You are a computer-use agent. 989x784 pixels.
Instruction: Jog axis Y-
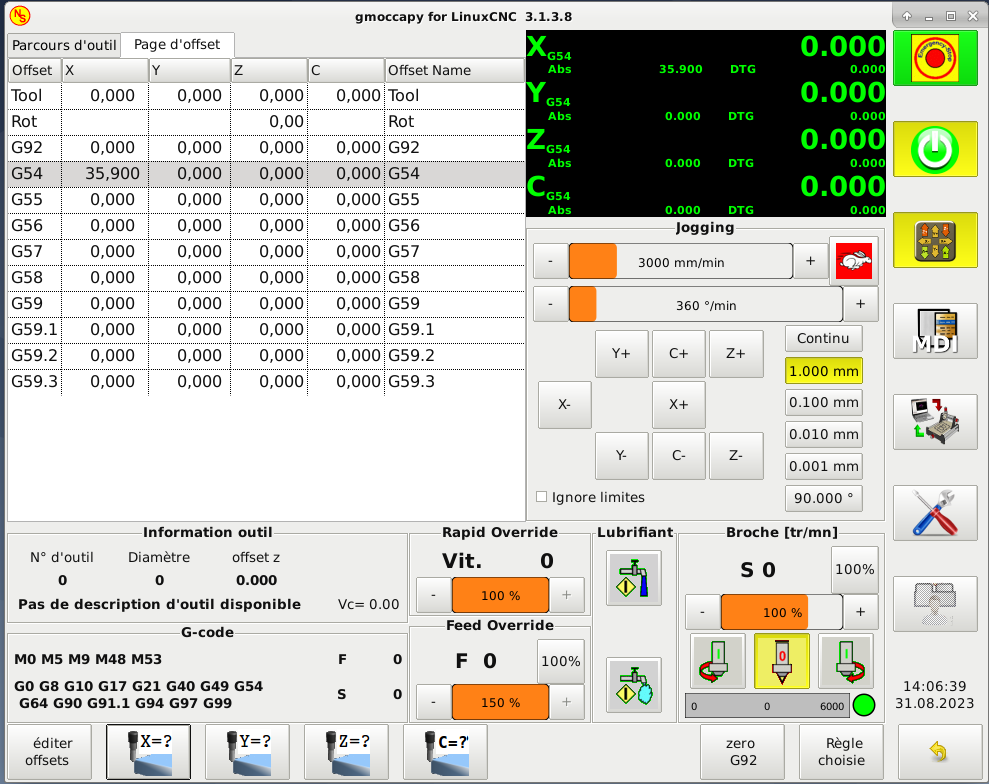621,456
